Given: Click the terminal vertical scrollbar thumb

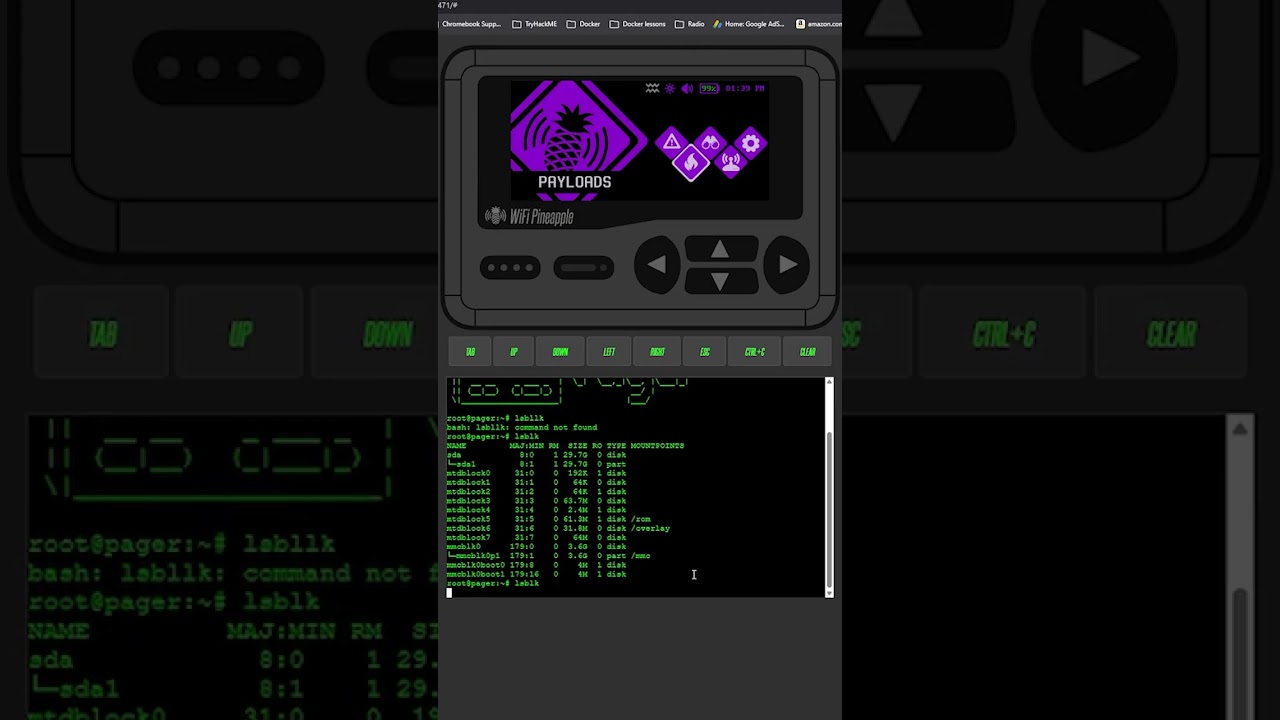Looking at the screenshot, I should (829, 510).
